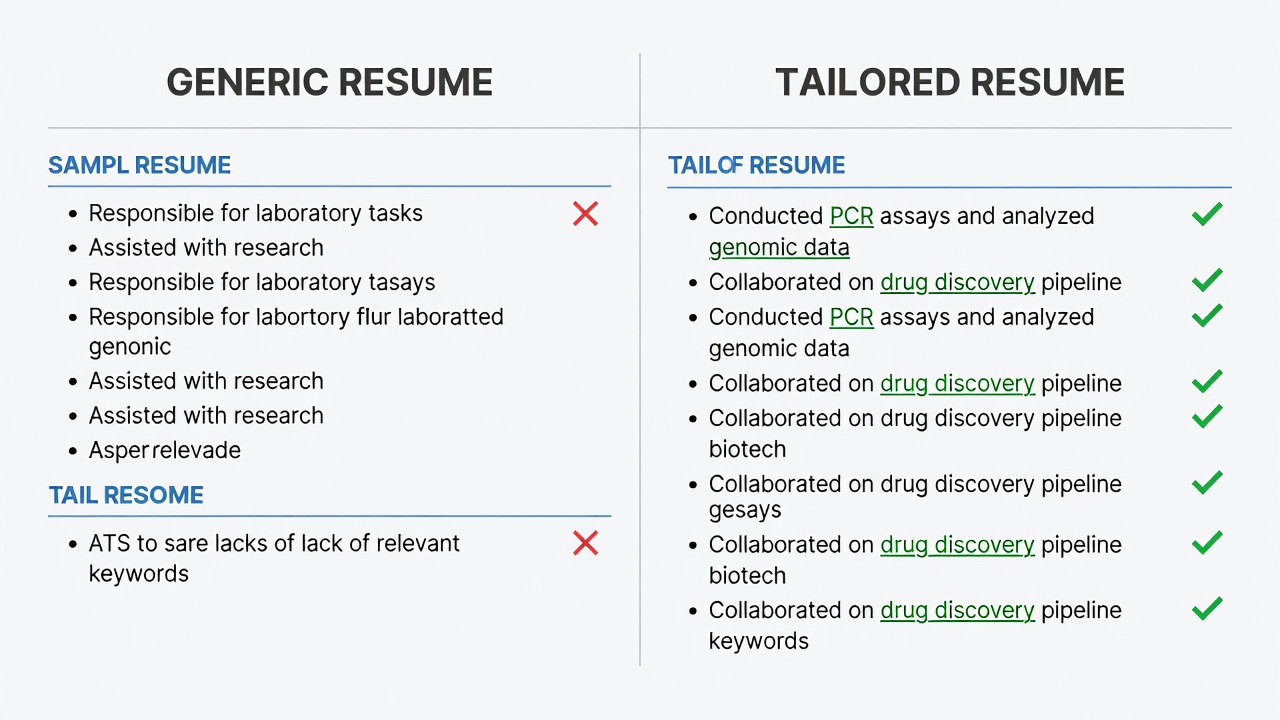The image size is (1280, 720).
Task: Open 'drug discovery' link in the 'keywords' bullet
Action: coord(957,610)
